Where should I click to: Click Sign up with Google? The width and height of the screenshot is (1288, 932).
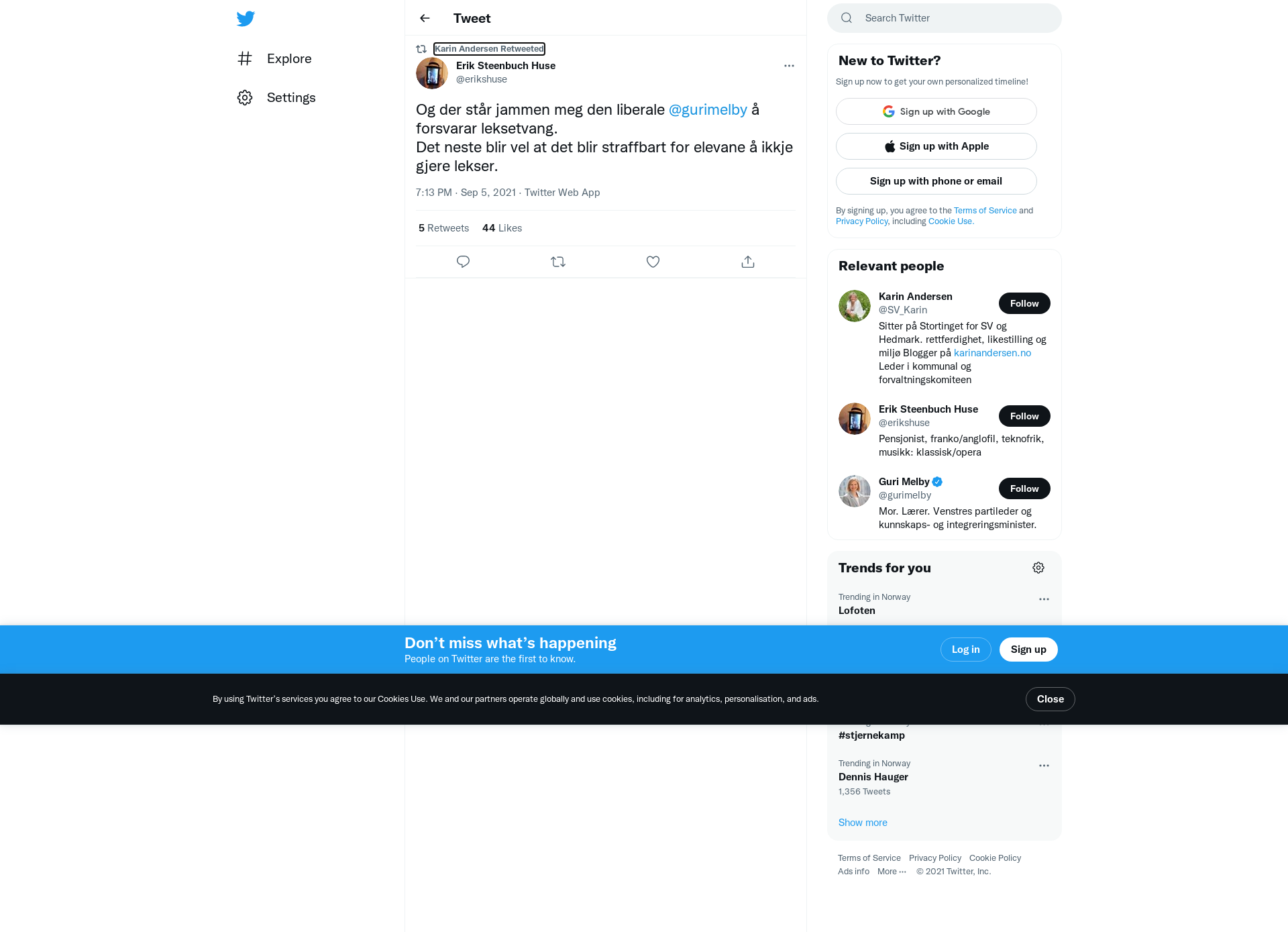tap(936, 111)
